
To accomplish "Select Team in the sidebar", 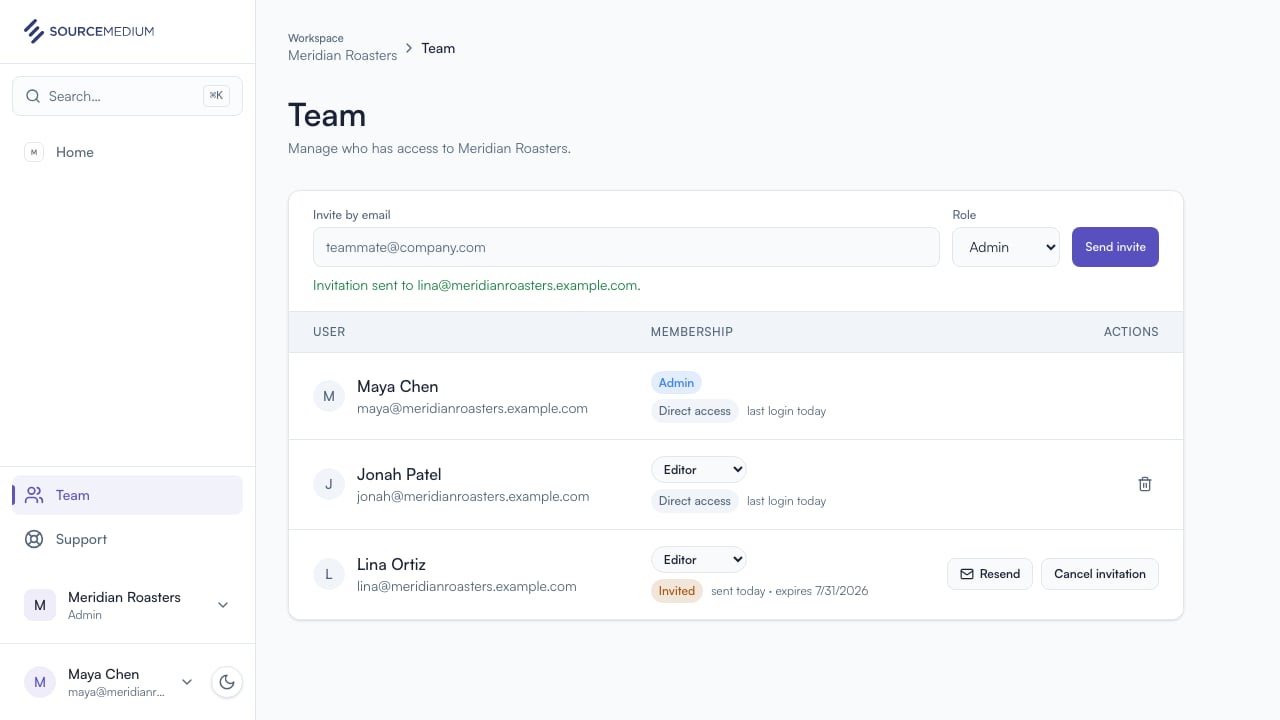I will coord(127,495).
